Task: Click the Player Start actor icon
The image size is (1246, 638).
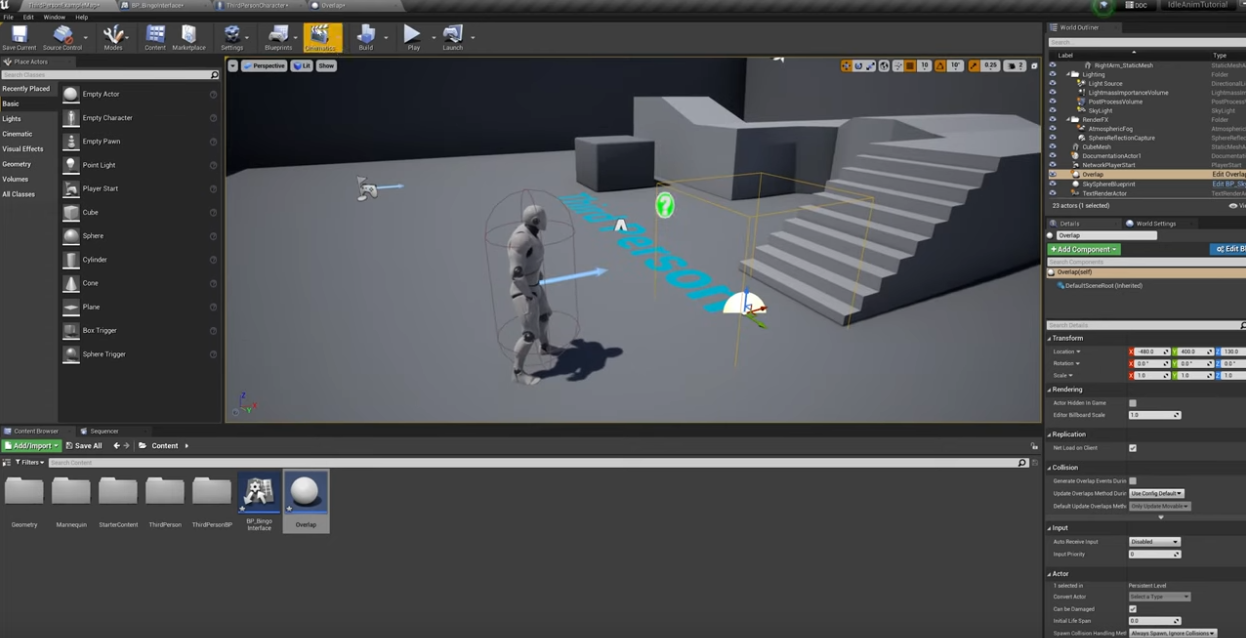Action: [71, 189]
